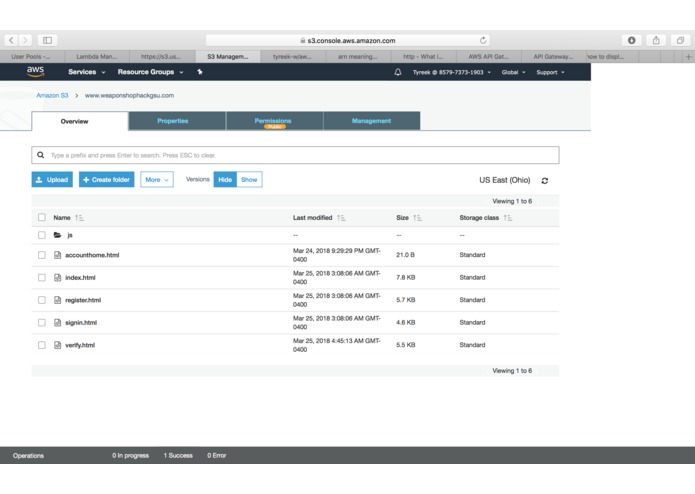Click the Upload button
Image resolution: width=695 pixels, height=494 pixels.
pos(52,179)
